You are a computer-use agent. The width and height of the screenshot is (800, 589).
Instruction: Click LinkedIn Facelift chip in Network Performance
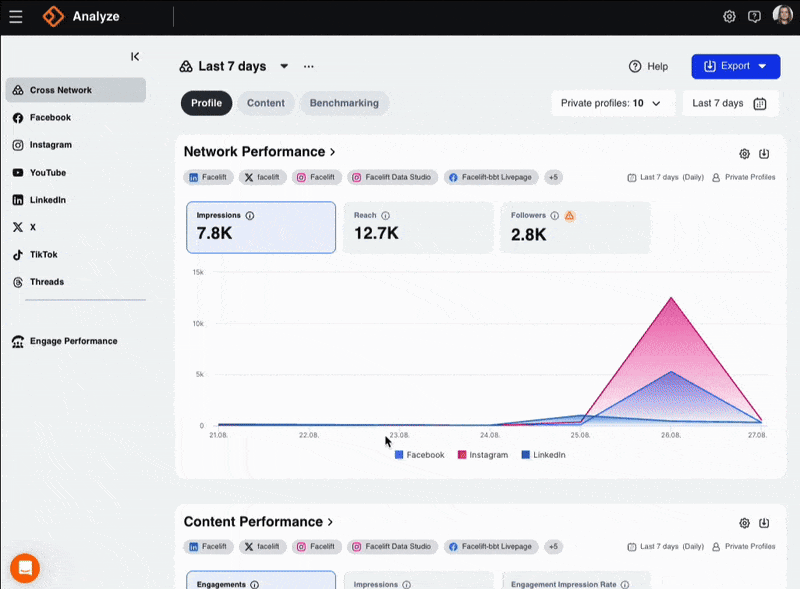(x=208, y=177)
